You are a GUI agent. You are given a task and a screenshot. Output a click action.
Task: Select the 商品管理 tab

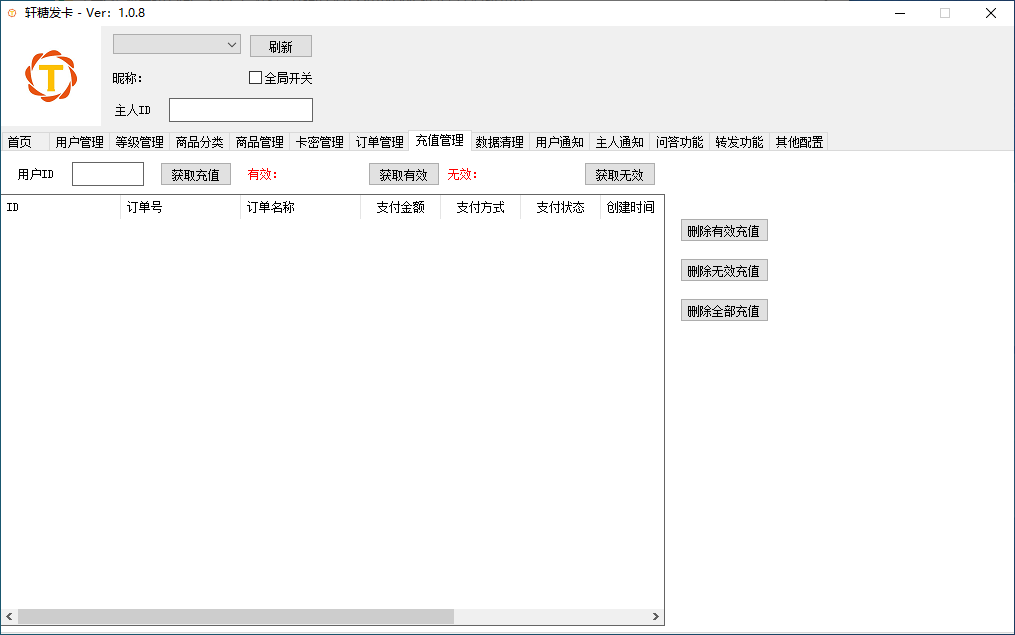point(260,142)
